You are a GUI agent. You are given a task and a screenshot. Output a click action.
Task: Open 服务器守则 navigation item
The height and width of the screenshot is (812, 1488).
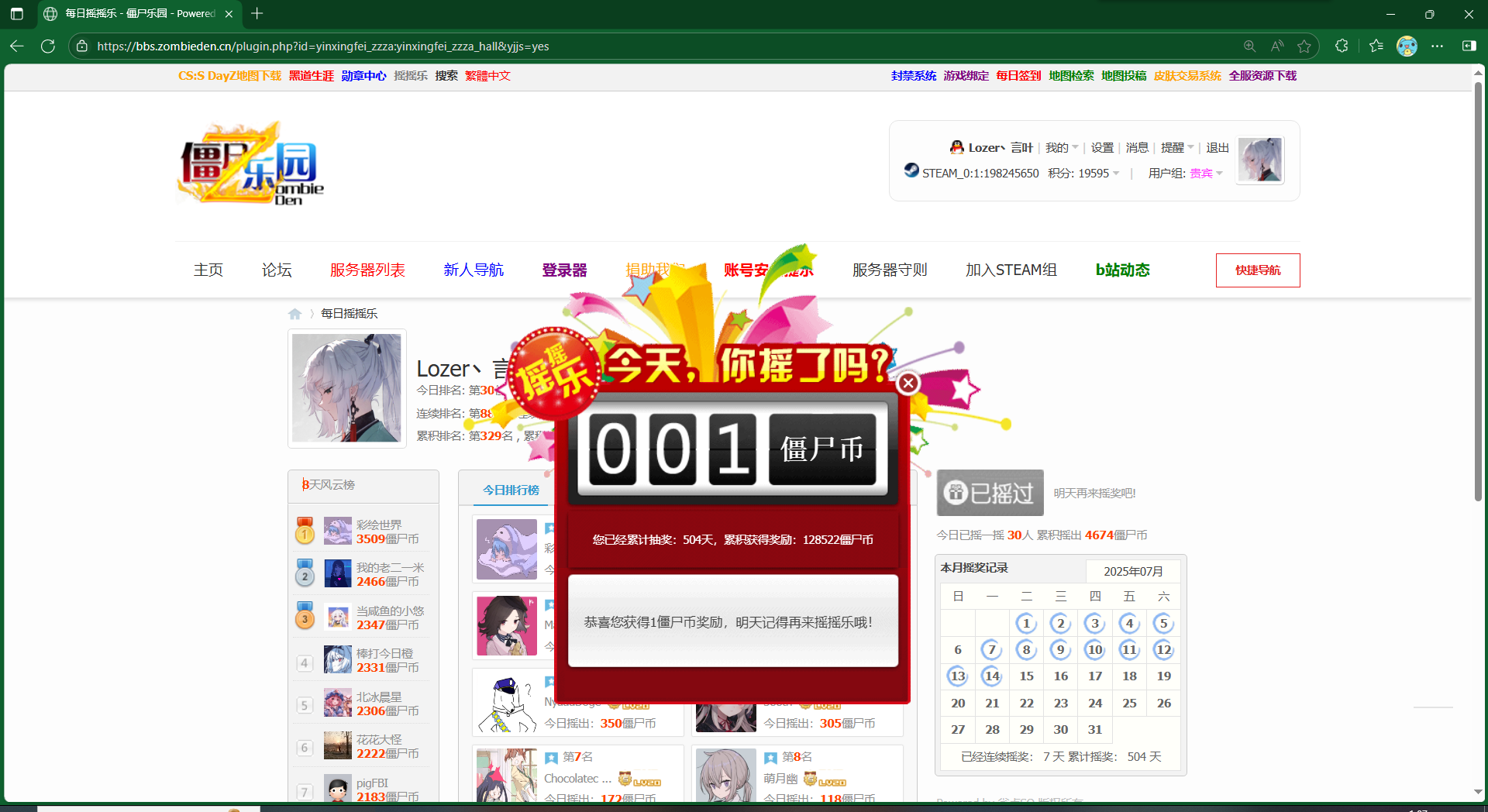[890, 270]
